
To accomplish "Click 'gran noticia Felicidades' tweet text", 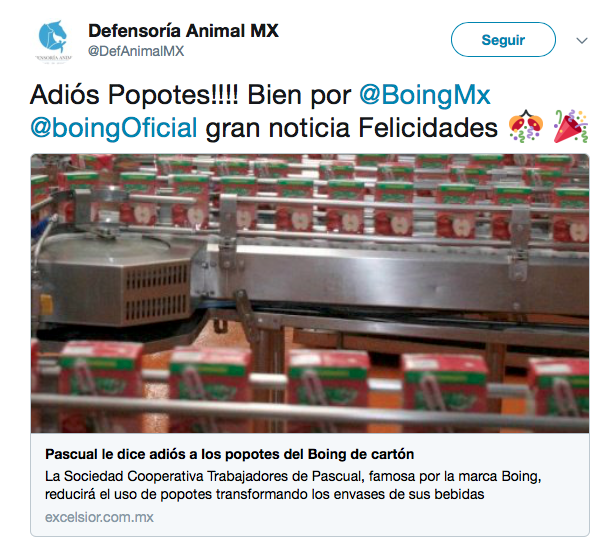I will [351, 128].
